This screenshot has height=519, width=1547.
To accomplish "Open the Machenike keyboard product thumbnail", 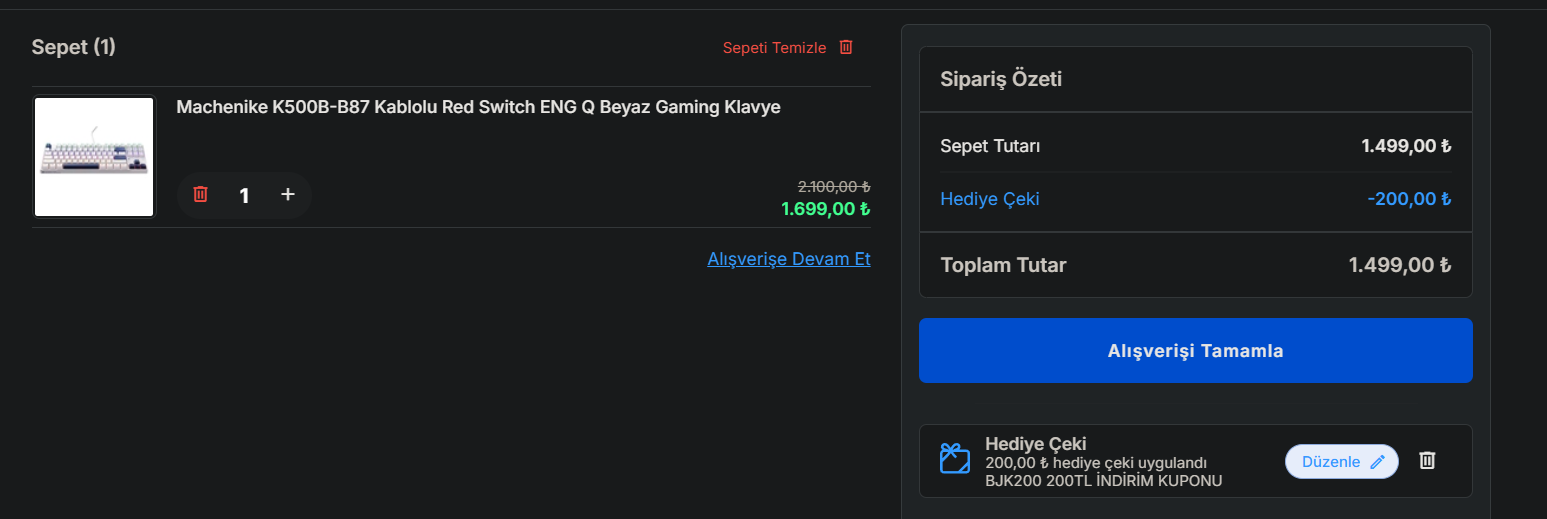I will (x=94, y=156).
